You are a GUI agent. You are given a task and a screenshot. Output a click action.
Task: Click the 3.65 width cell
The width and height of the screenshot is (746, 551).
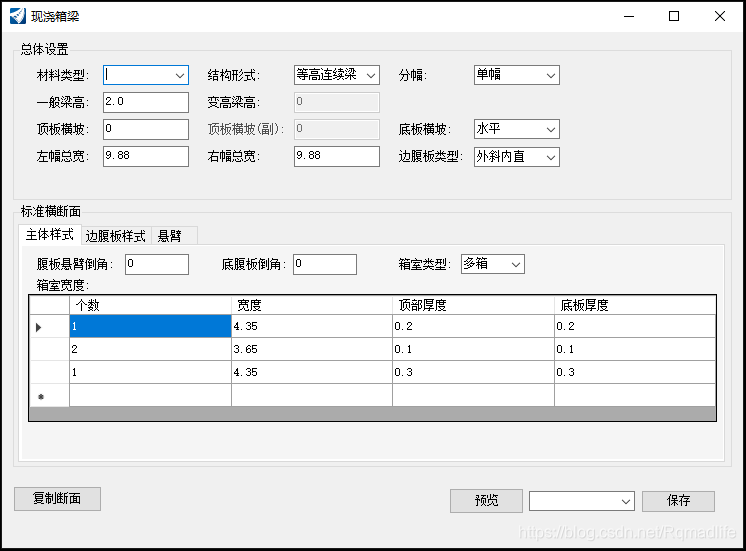tap(312, 349)
